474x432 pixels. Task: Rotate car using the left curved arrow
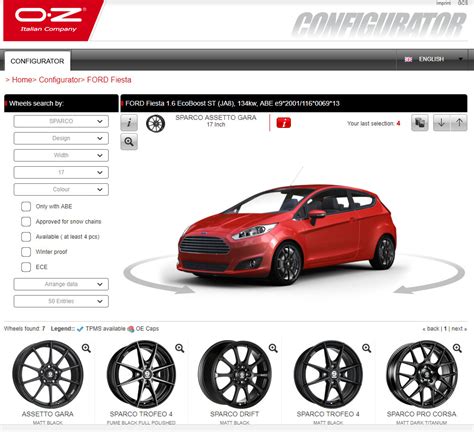pos(158,275)
